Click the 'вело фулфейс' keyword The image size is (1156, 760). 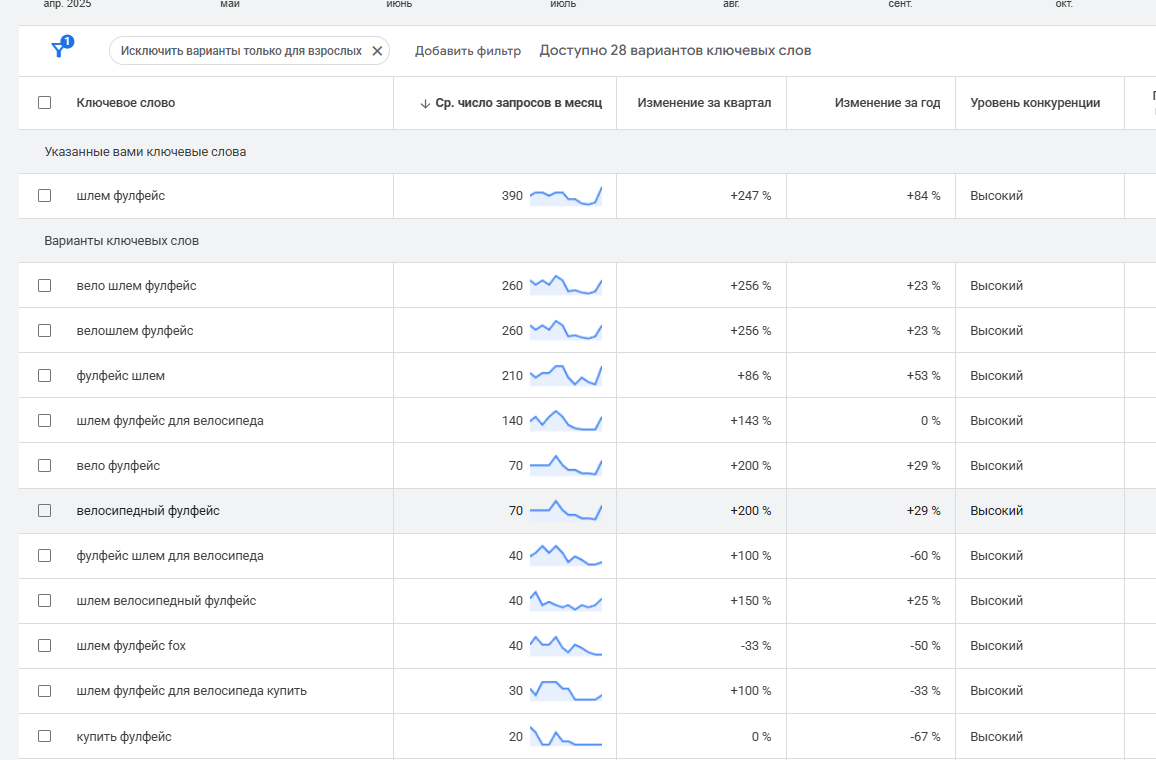click(118, 466)
